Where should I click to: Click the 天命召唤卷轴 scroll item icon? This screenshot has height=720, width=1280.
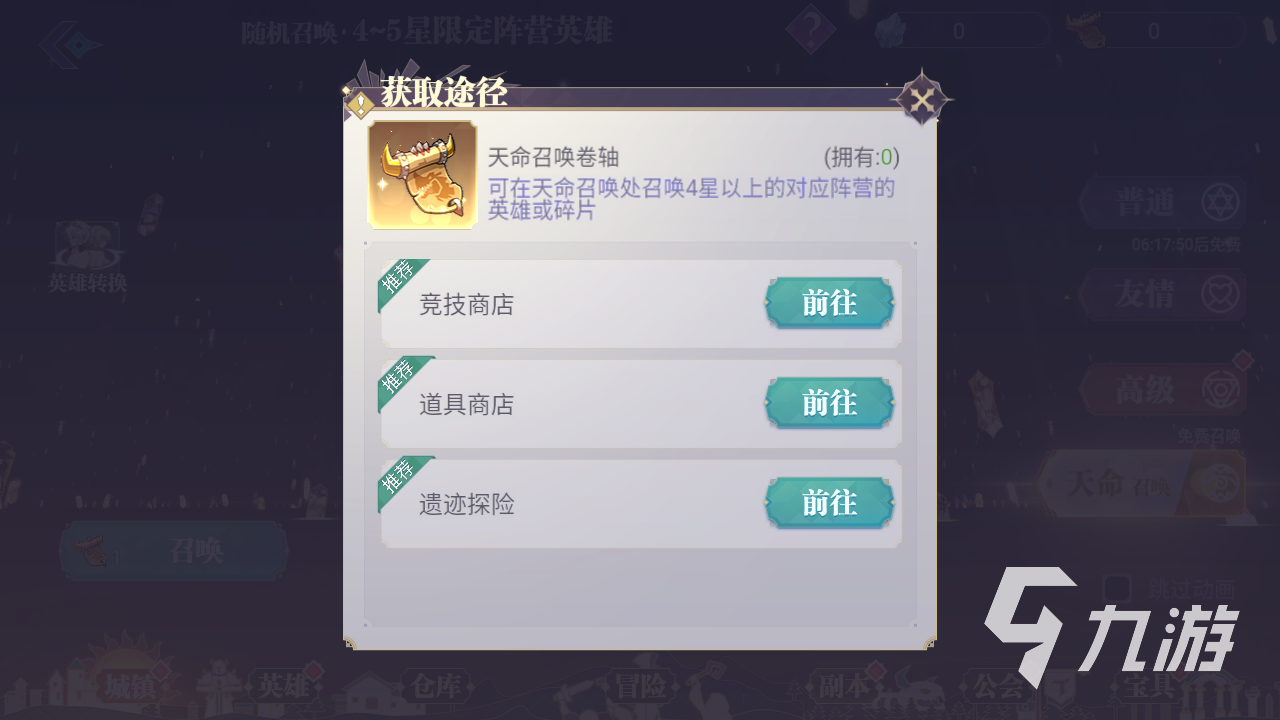(423, 175)
